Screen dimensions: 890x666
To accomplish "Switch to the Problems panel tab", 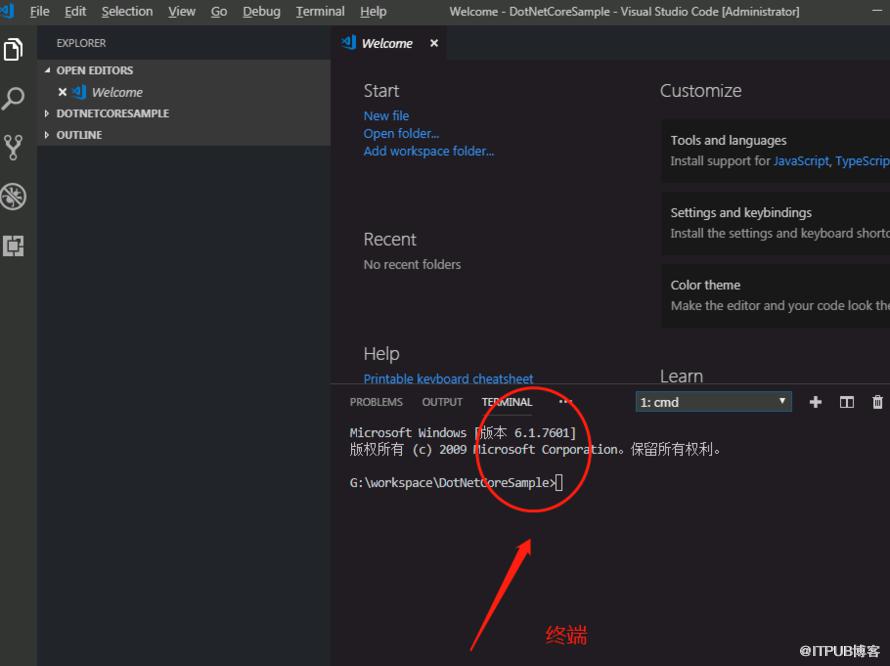I will (376, 402).
